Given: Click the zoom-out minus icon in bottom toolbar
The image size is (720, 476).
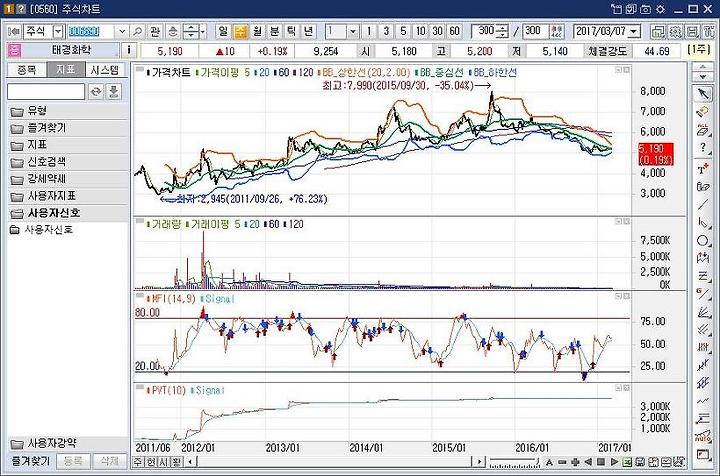Looking at the screenshot, I should (562, 462).
